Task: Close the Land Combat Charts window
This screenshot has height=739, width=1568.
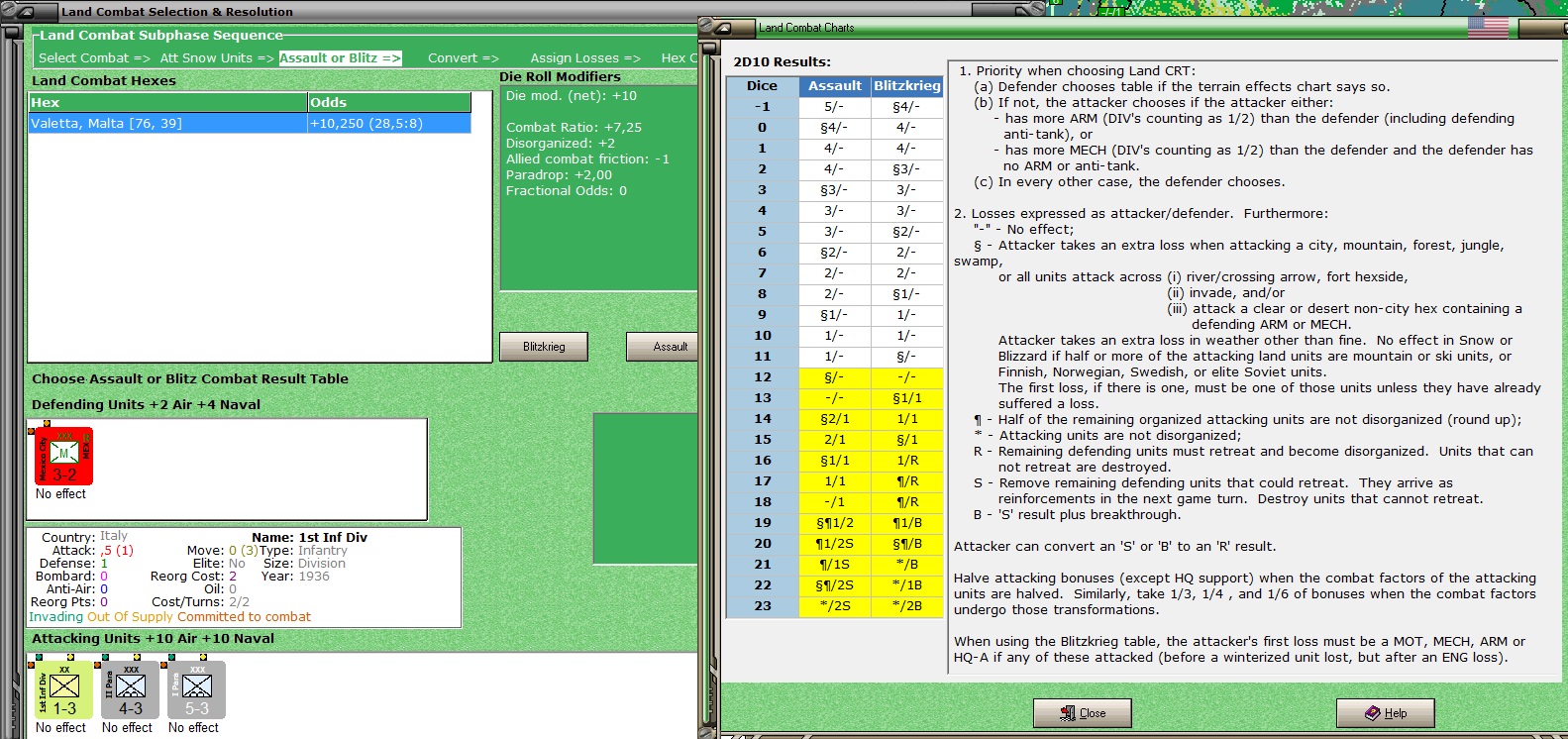Action: 1082,713
